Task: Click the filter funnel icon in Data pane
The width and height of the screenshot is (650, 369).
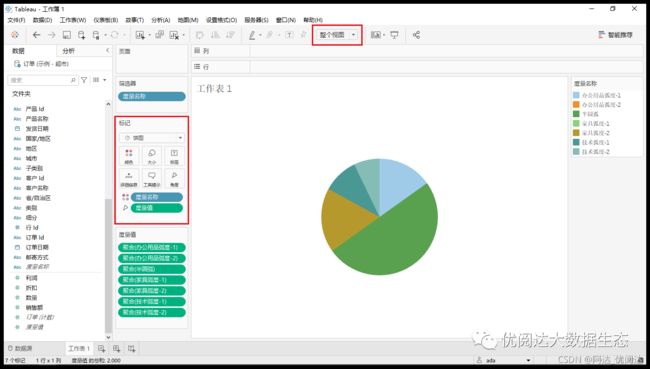Action: [x=84, y=80]
